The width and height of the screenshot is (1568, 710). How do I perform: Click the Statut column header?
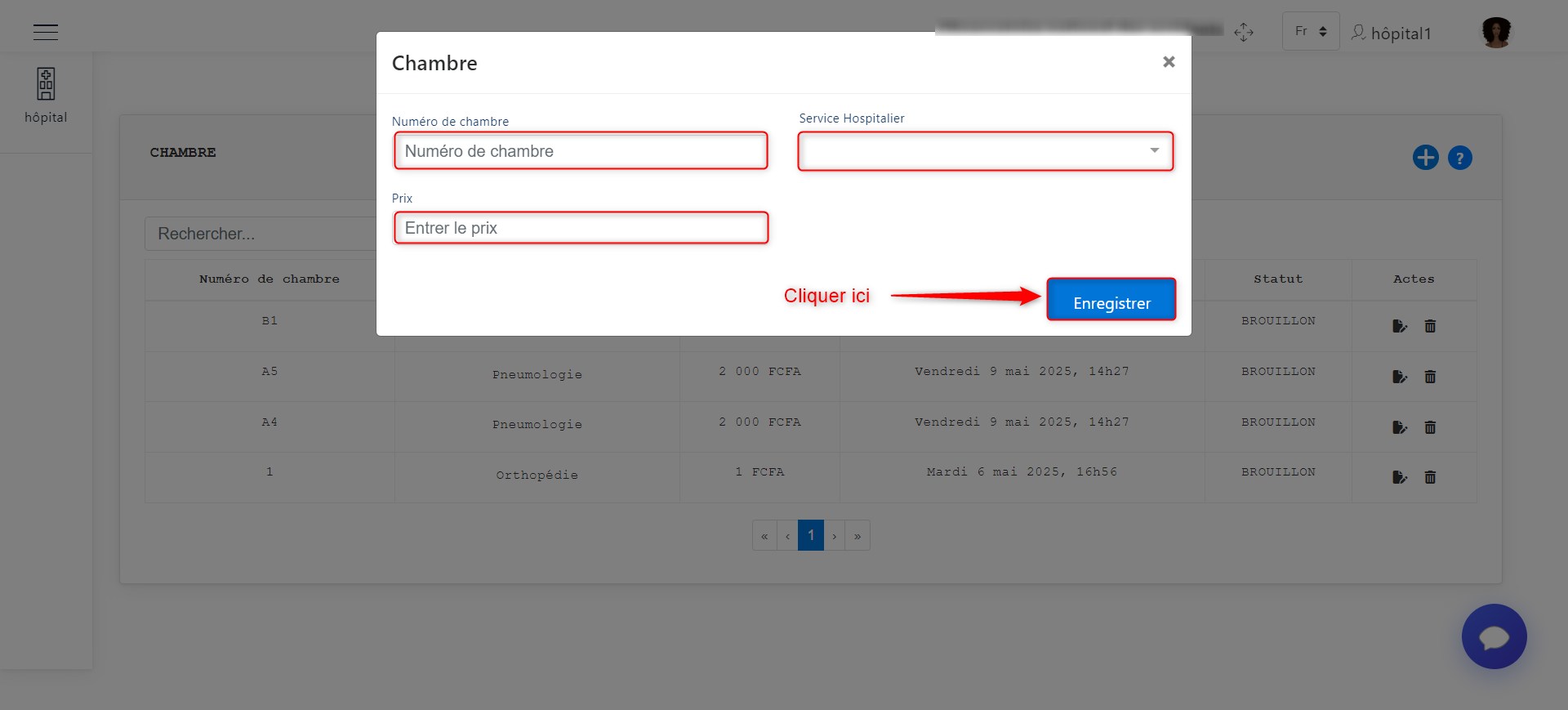click(1278, 279)
